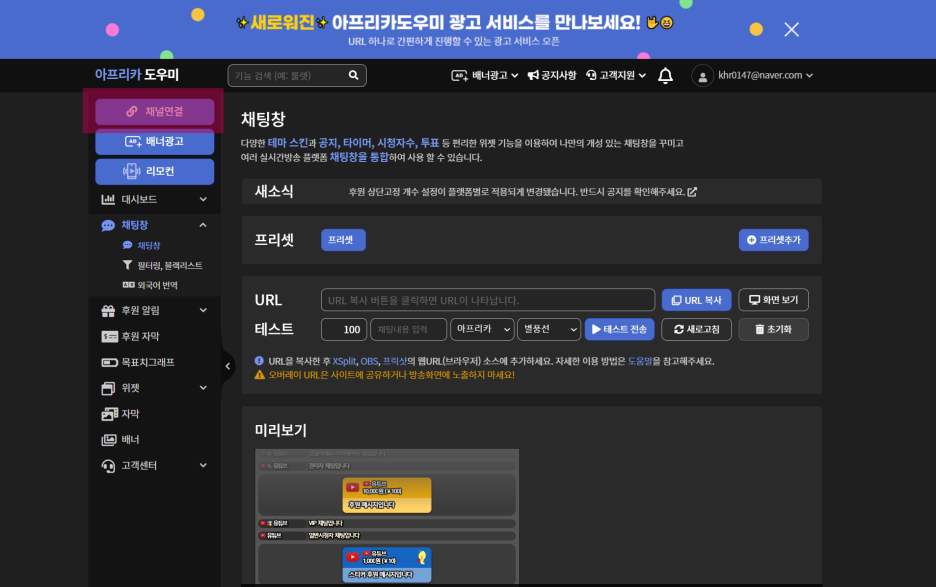Expand the 고객센터 chevron
Image resolution: width=936 pixels, height=587 pixels.
(203, 465)
